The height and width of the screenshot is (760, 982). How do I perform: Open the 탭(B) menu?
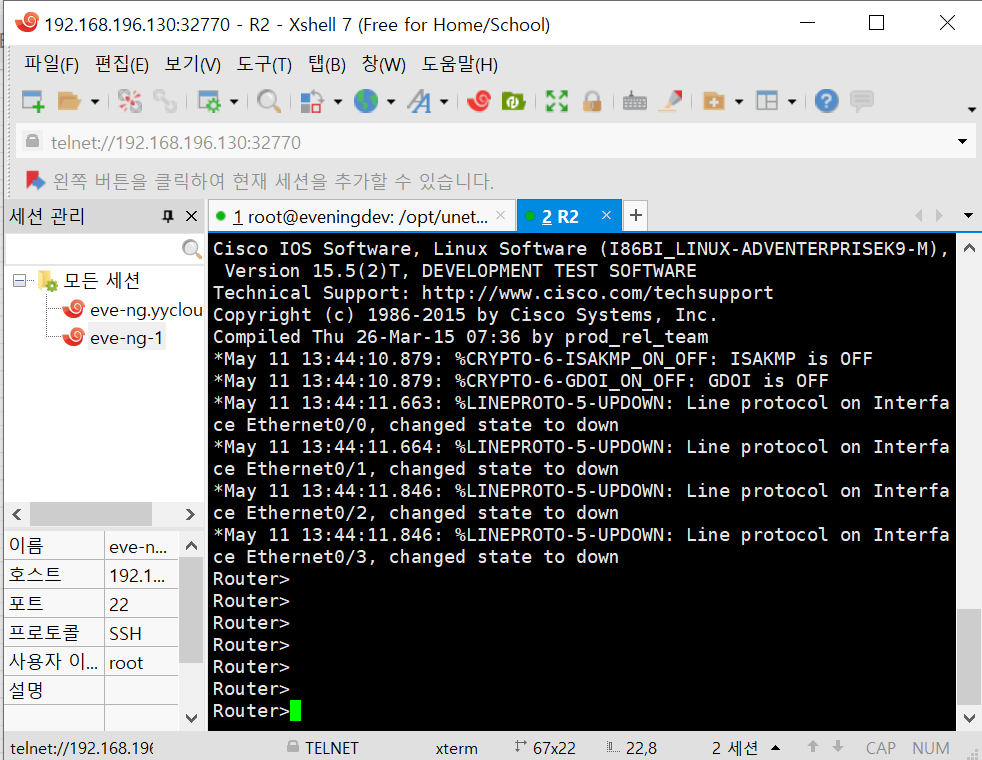tap(327, 64)
